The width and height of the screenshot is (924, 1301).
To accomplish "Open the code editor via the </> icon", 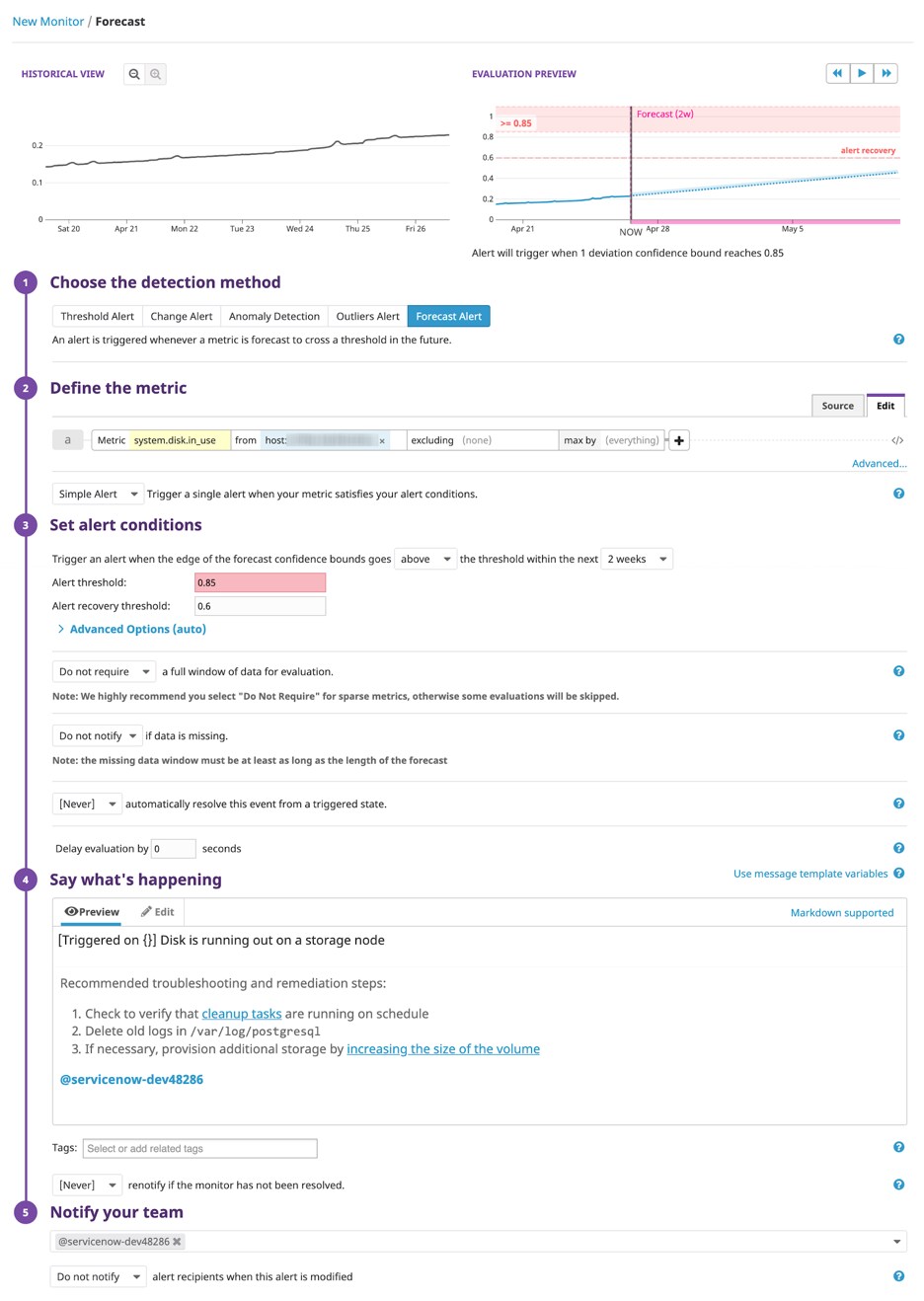I will click(895, 439).
